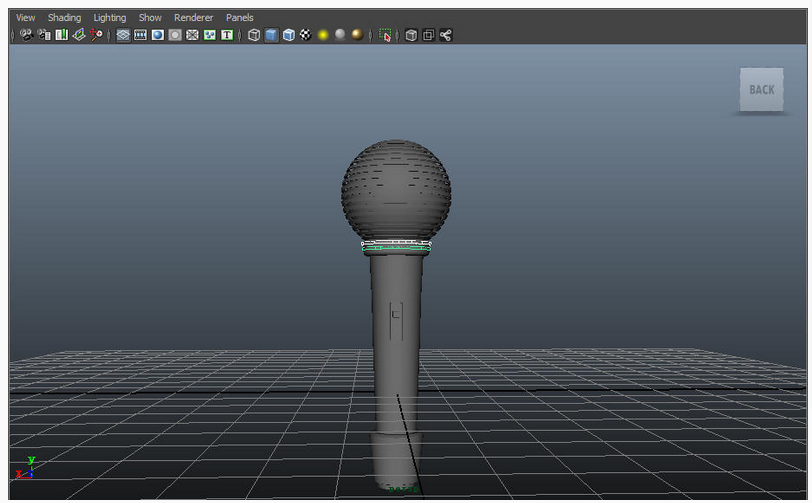812x503 pixels.
Task: Toggle the Film Gate icon
Action: point(140,35)
